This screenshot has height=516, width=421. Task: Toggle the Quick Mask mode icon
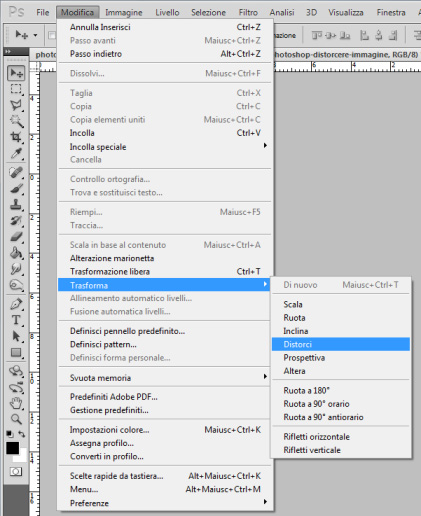click(x=16, y=471)
